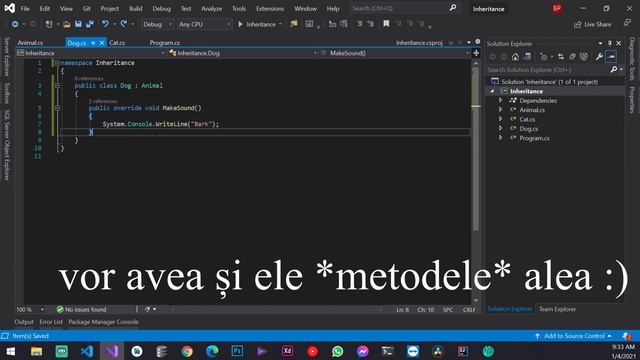Screen dimensions: 640x360
Task: Switch to the Animal.cs tab
Action: click(x=30, y=43)
